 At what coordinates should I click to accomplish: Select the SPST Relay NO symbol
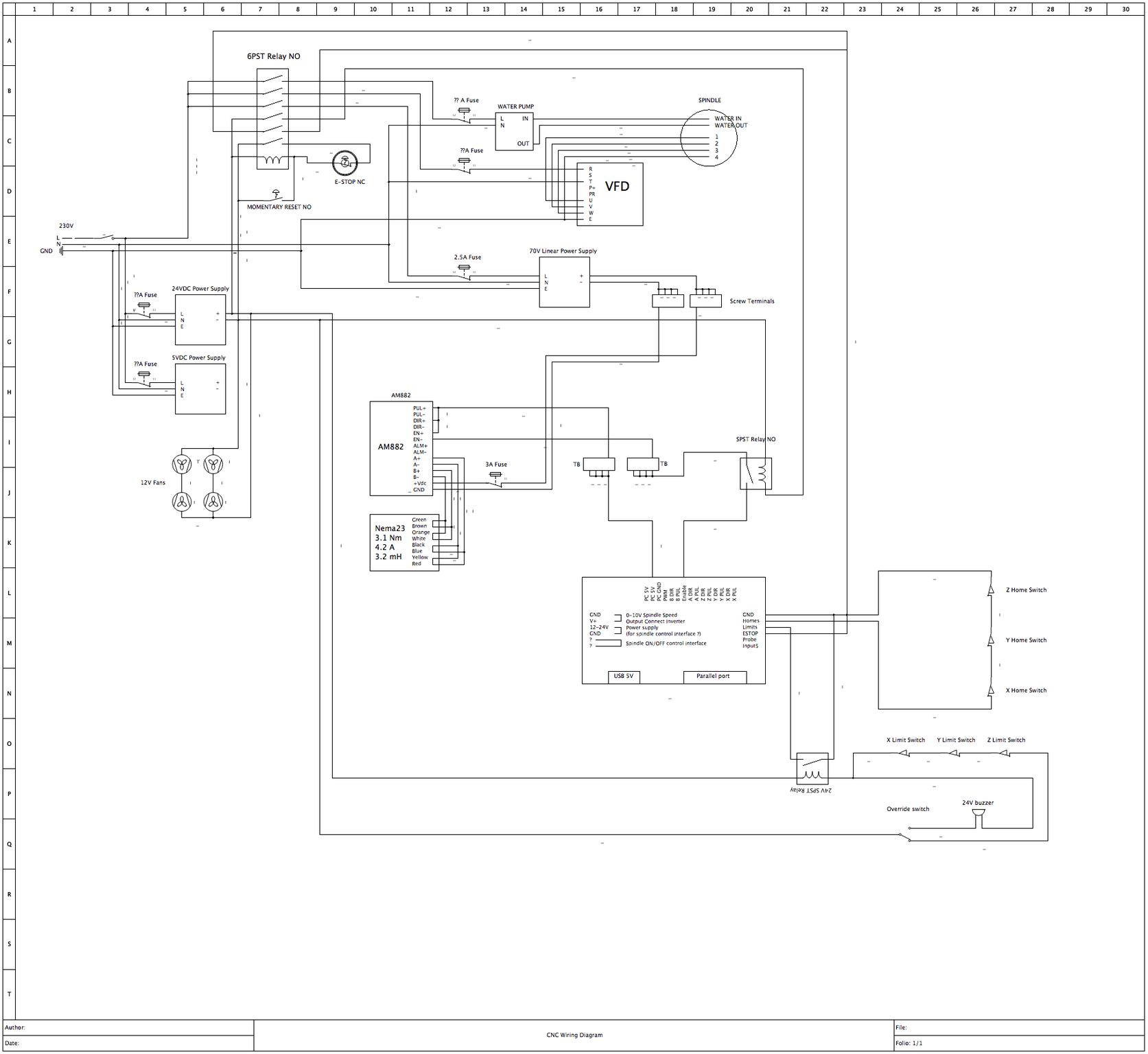[755, 473]
